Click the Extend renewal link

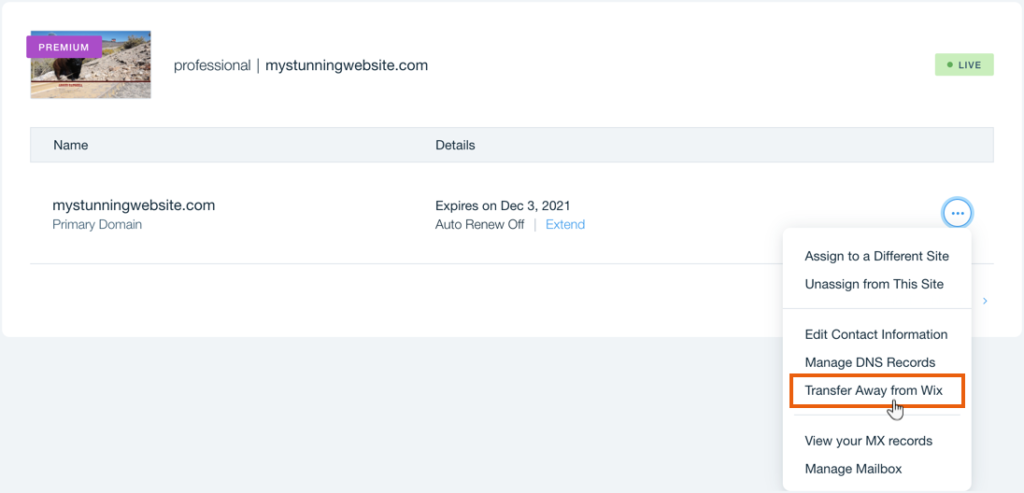(x=565, y=225)
